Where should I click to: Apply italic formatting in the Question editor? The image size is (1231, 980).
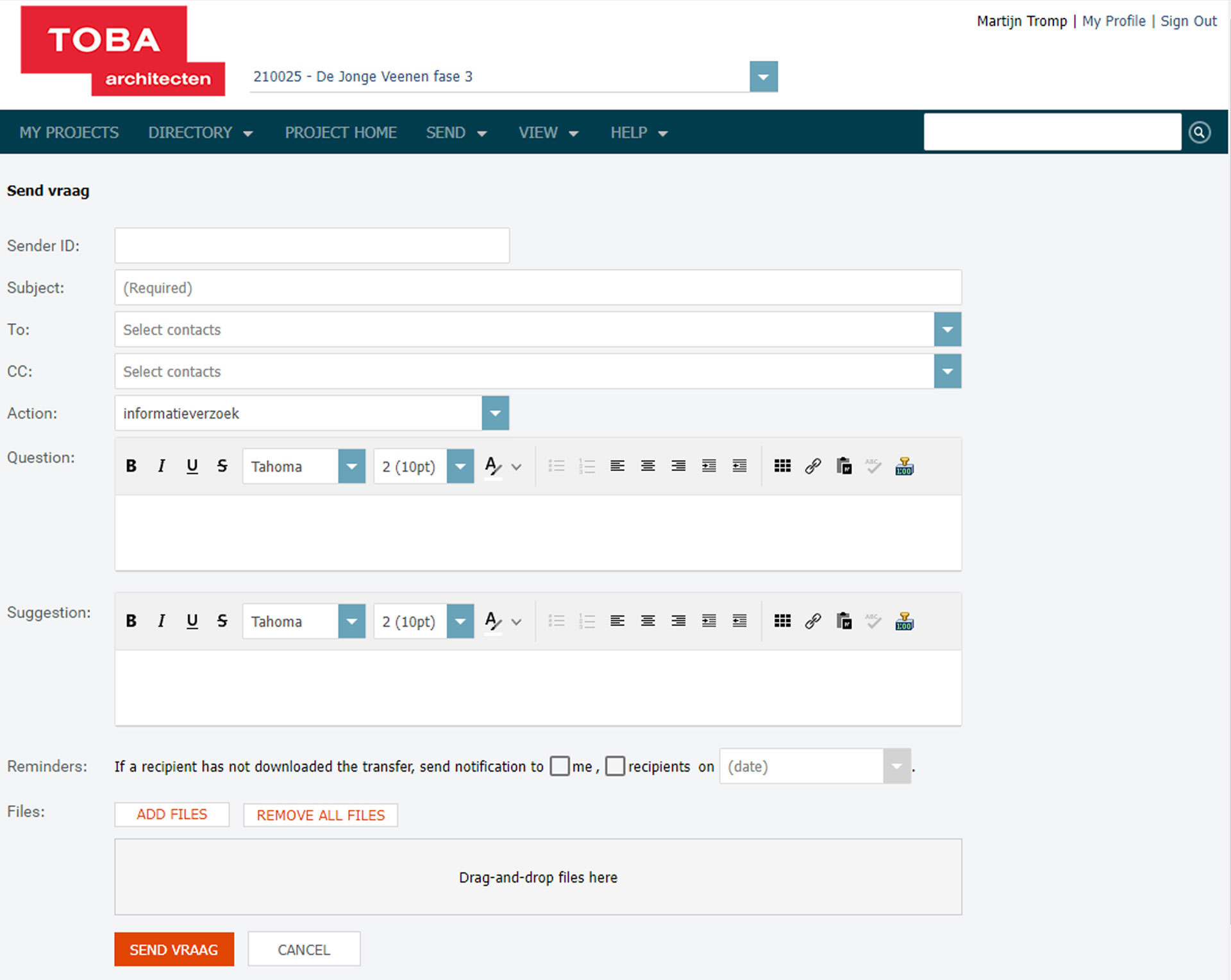161,466
